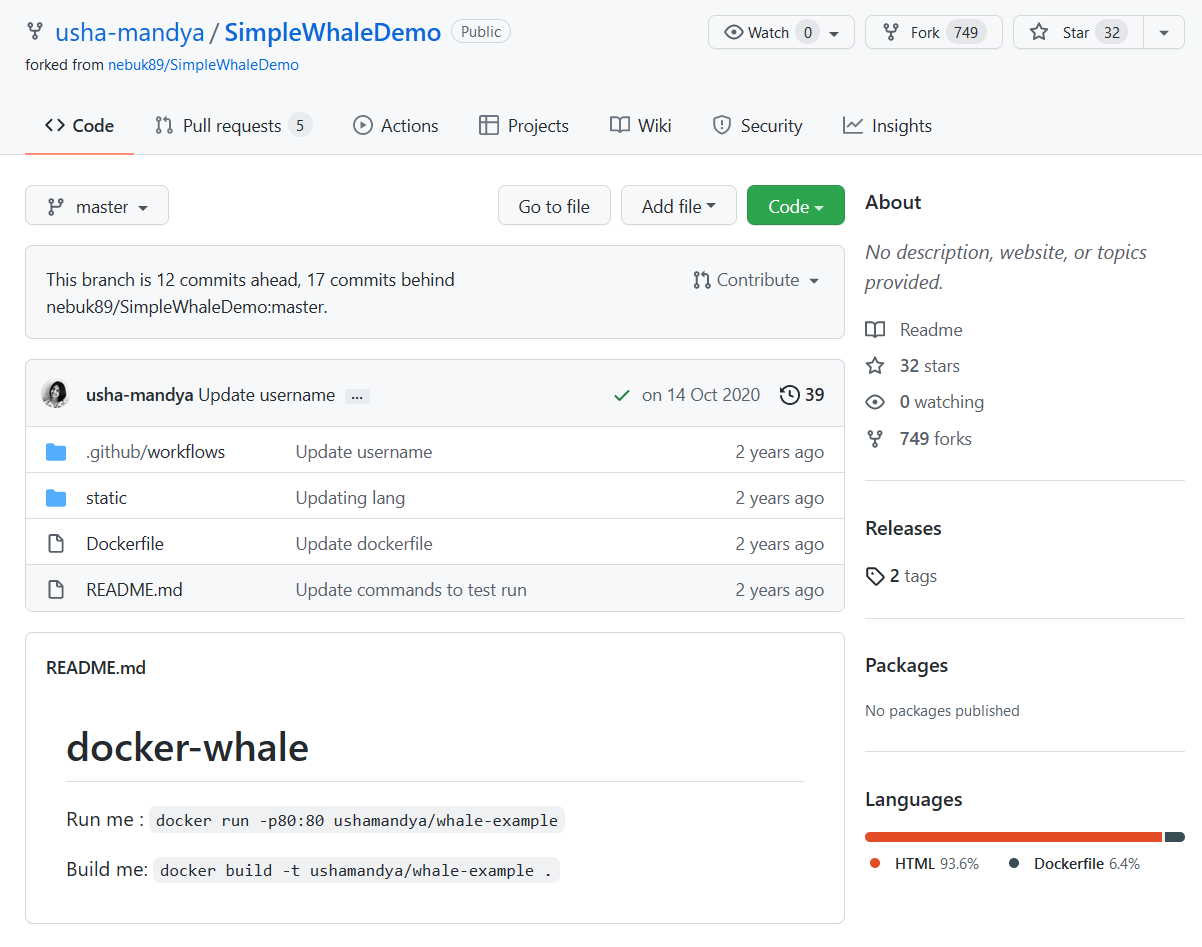Click the green check status icon
1202x947 pixels.
click(622, 395)
